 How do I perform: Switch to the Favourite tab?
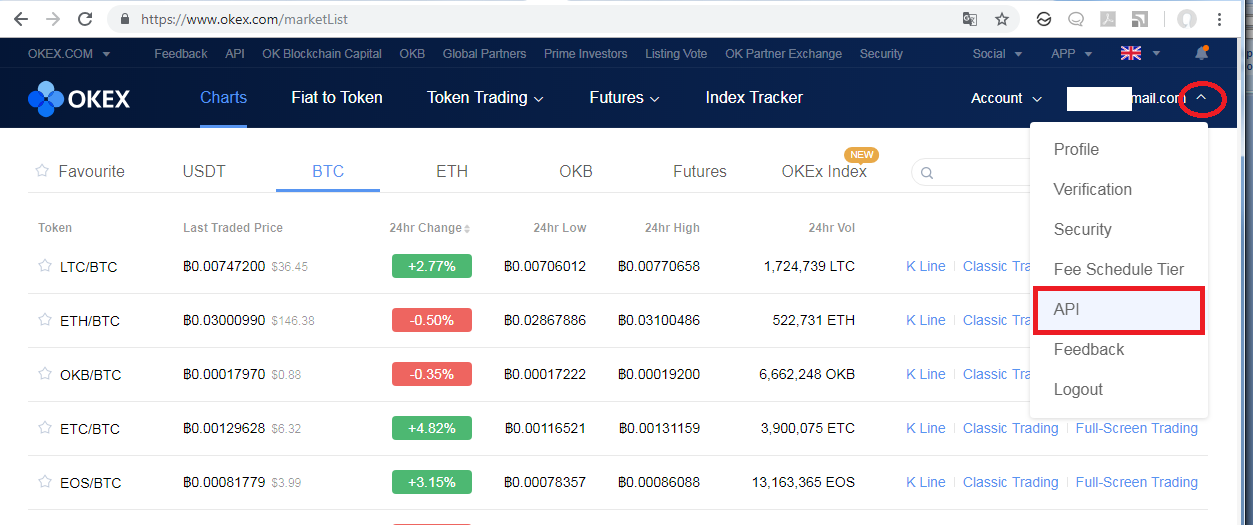(x=81, y=171)
